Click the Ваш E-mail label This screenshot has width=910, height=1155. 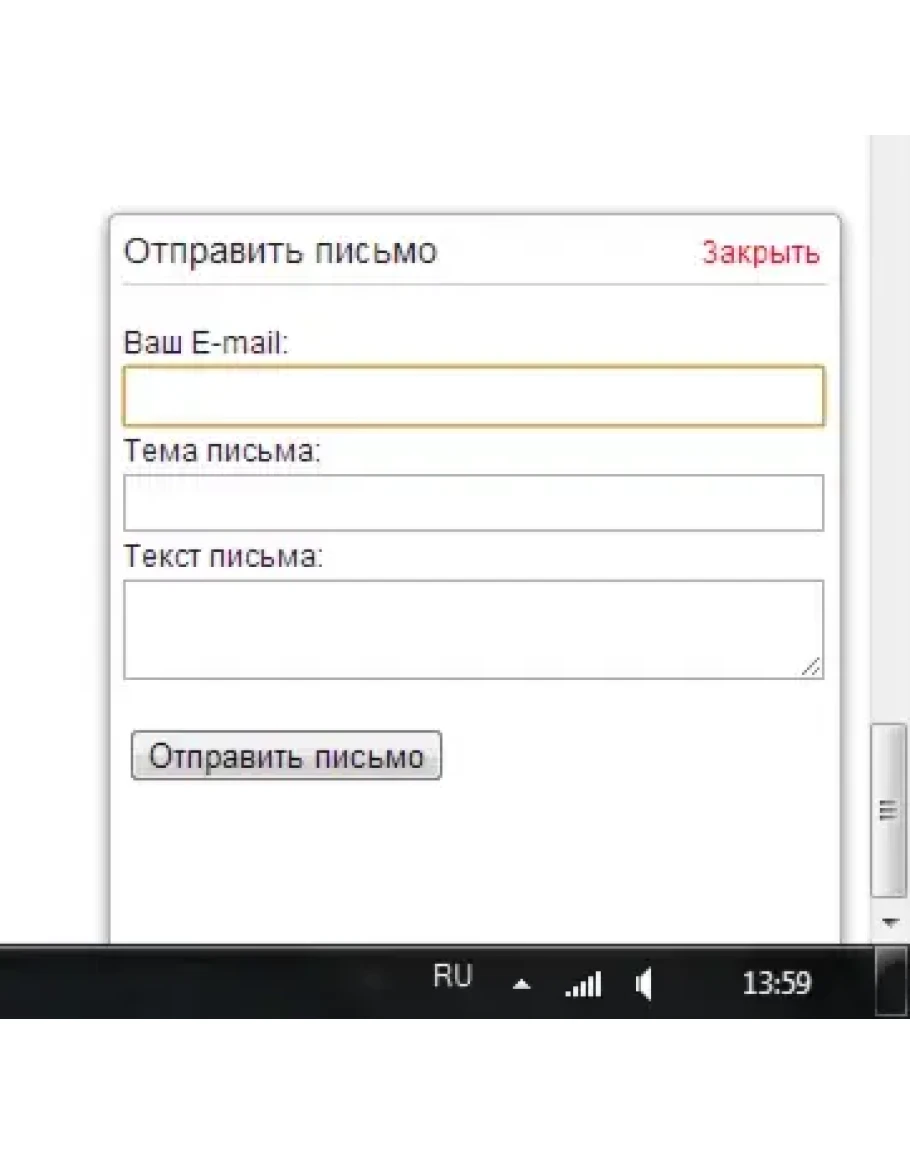pyautogui.click(x=205, y=343)
